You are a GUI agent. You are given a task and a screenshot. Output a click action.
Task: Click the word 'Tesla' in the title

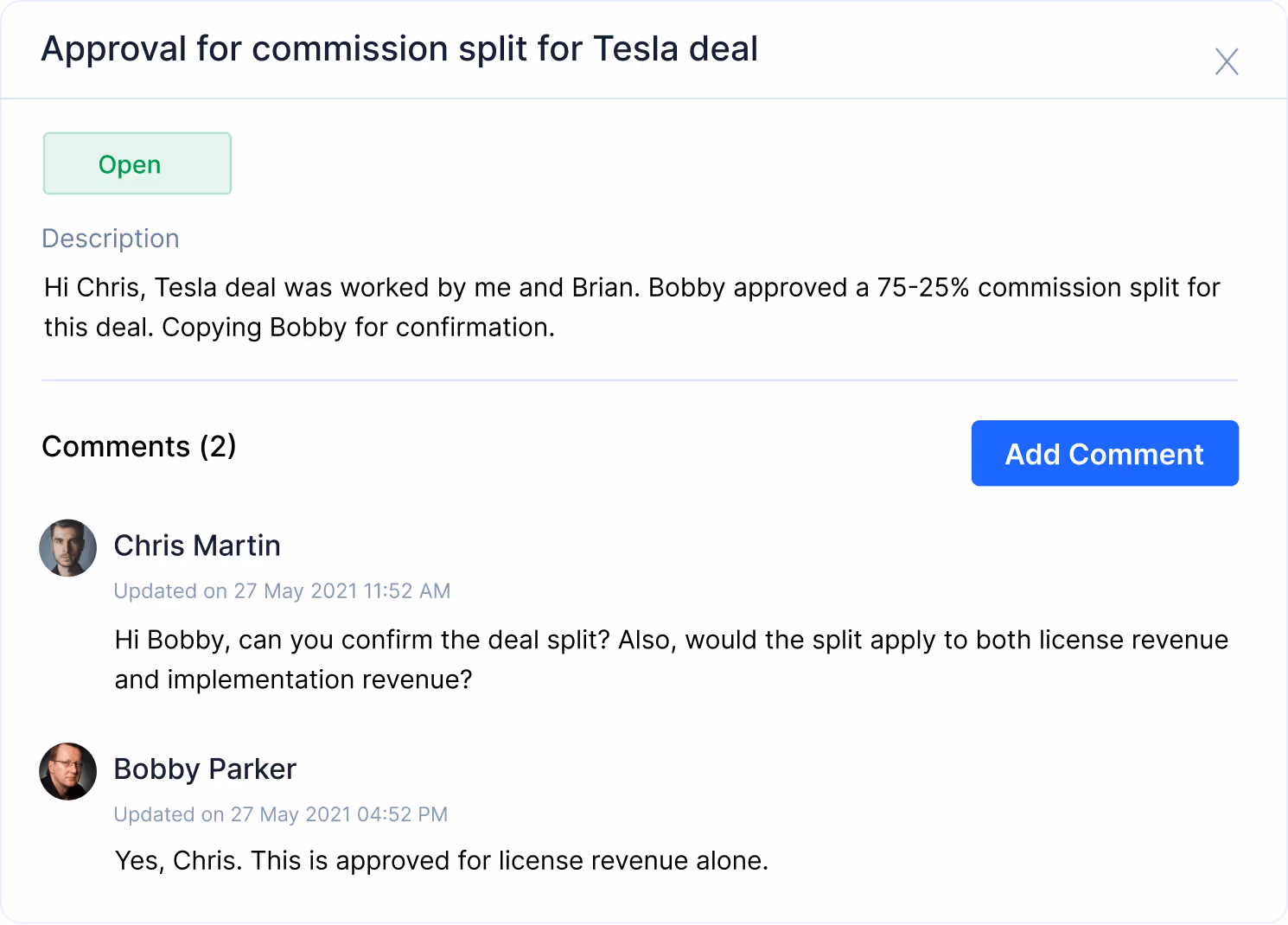pos(635,48)
